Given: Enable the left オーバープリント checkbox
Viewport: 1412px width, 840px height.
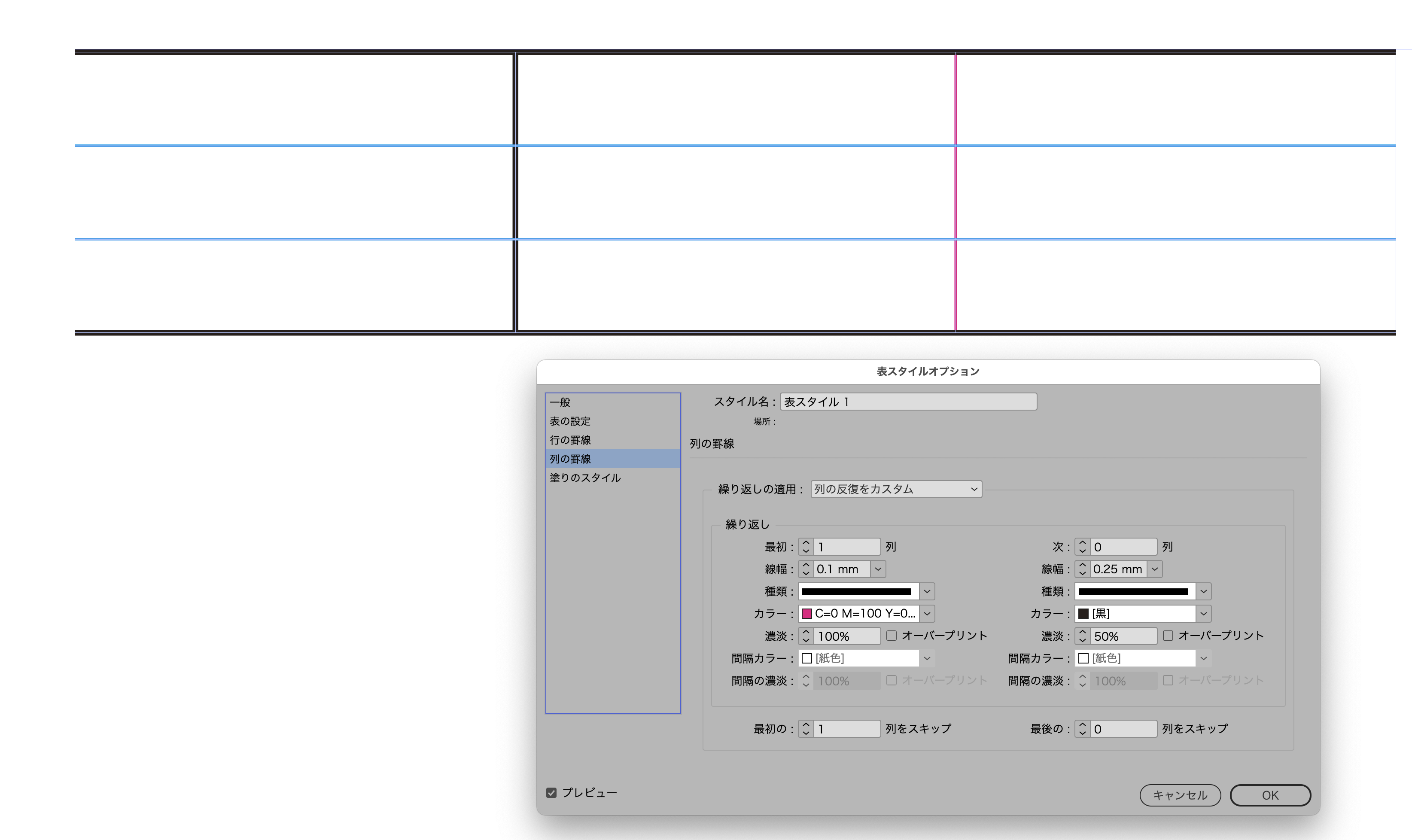Looking at the screenshot, I should pyautogui.click(x=892, y=635).
